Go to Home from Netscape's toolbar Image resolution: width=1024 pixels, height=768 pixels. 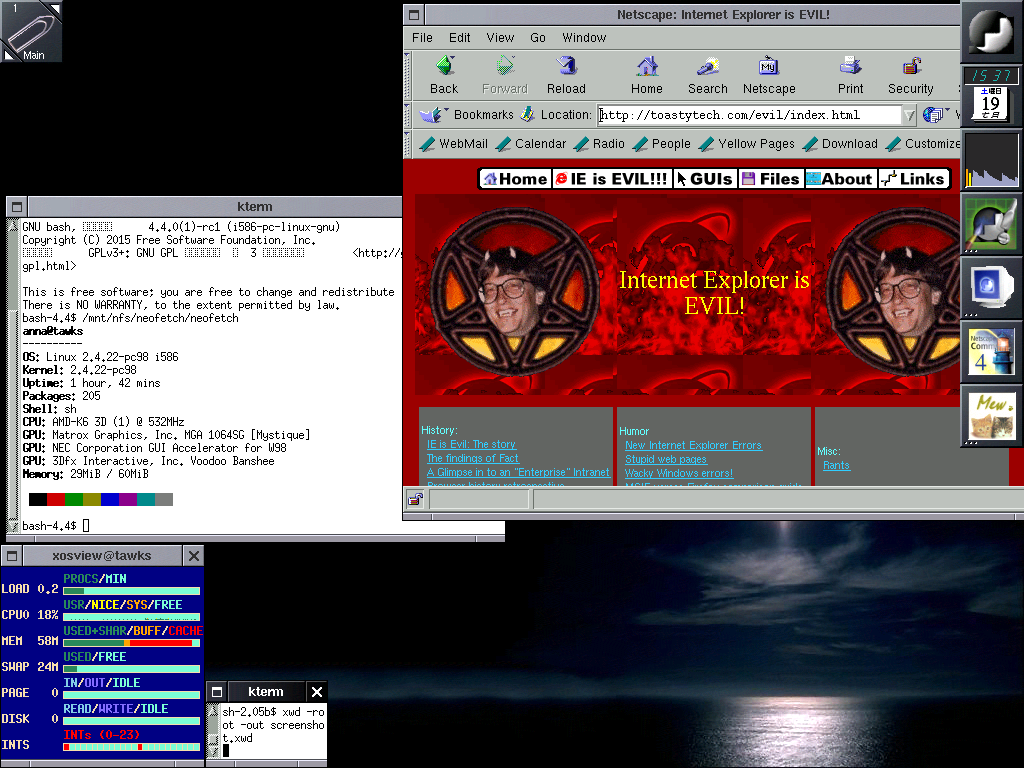pos(647,75)
